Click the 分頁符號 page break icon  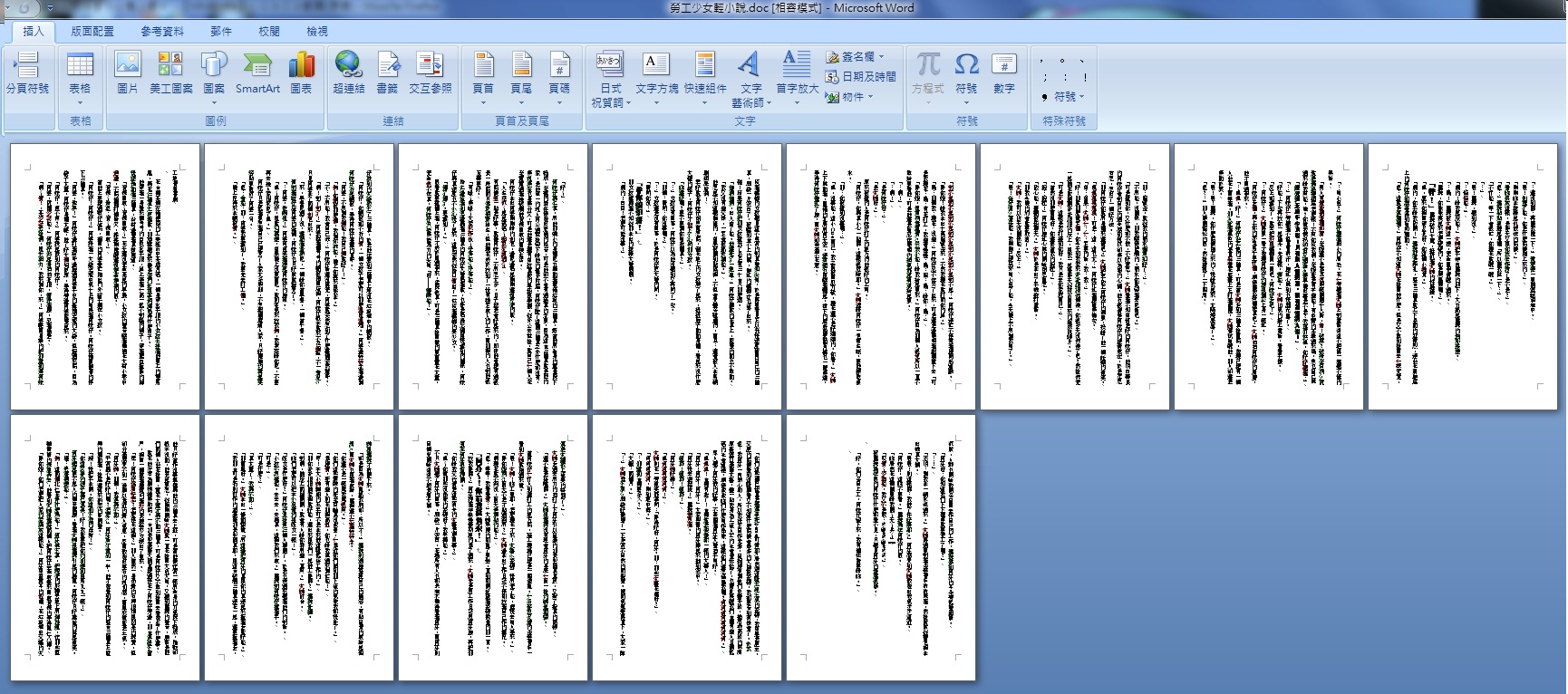click(x=27, y=72)
